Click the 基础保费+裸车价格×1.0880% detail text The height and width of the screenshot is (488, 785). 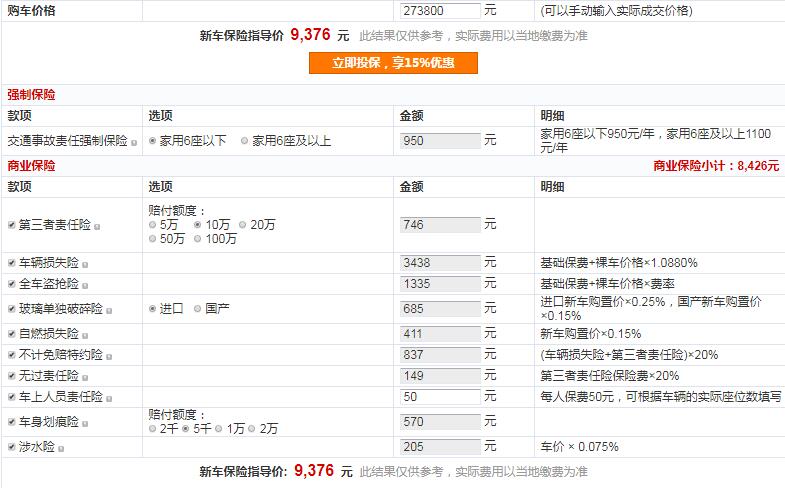click(x=619, y=263)
